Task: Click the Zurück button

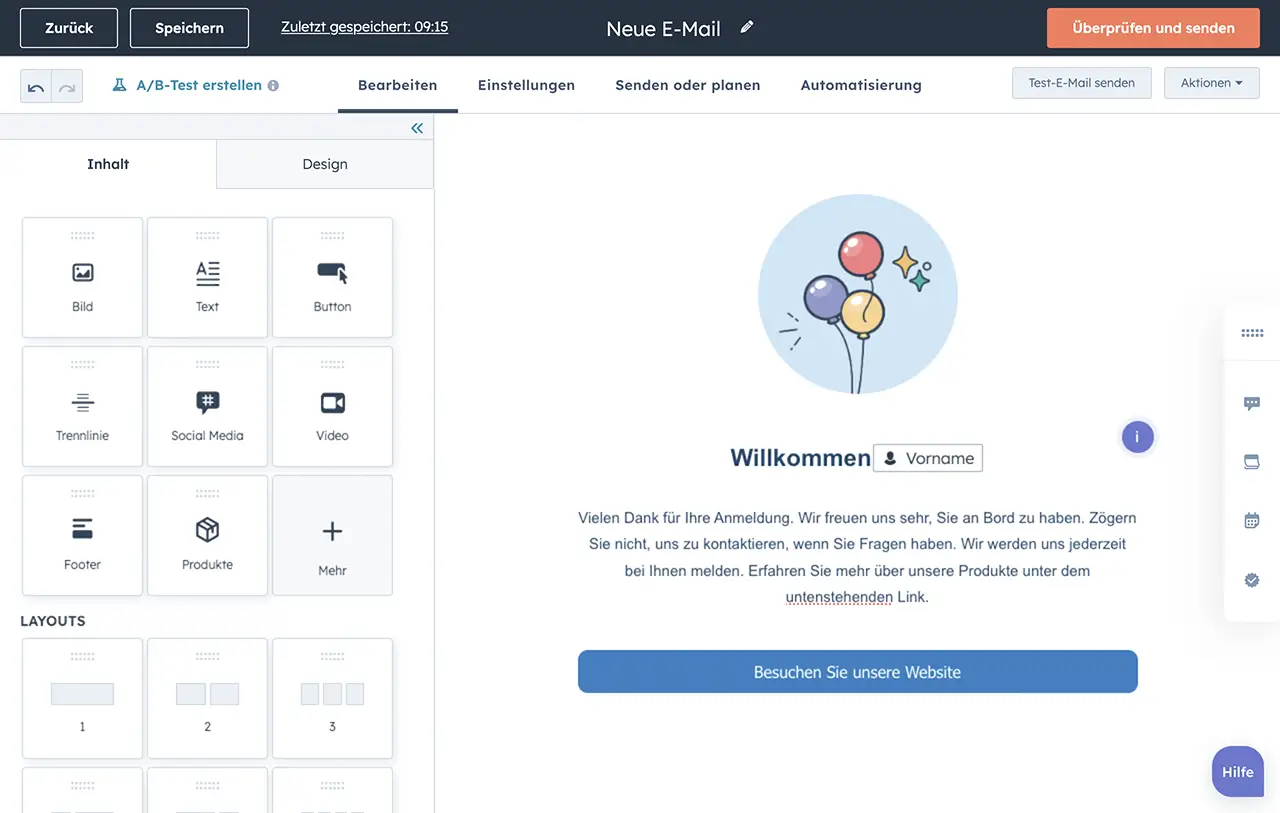Action: pos(69,28)
